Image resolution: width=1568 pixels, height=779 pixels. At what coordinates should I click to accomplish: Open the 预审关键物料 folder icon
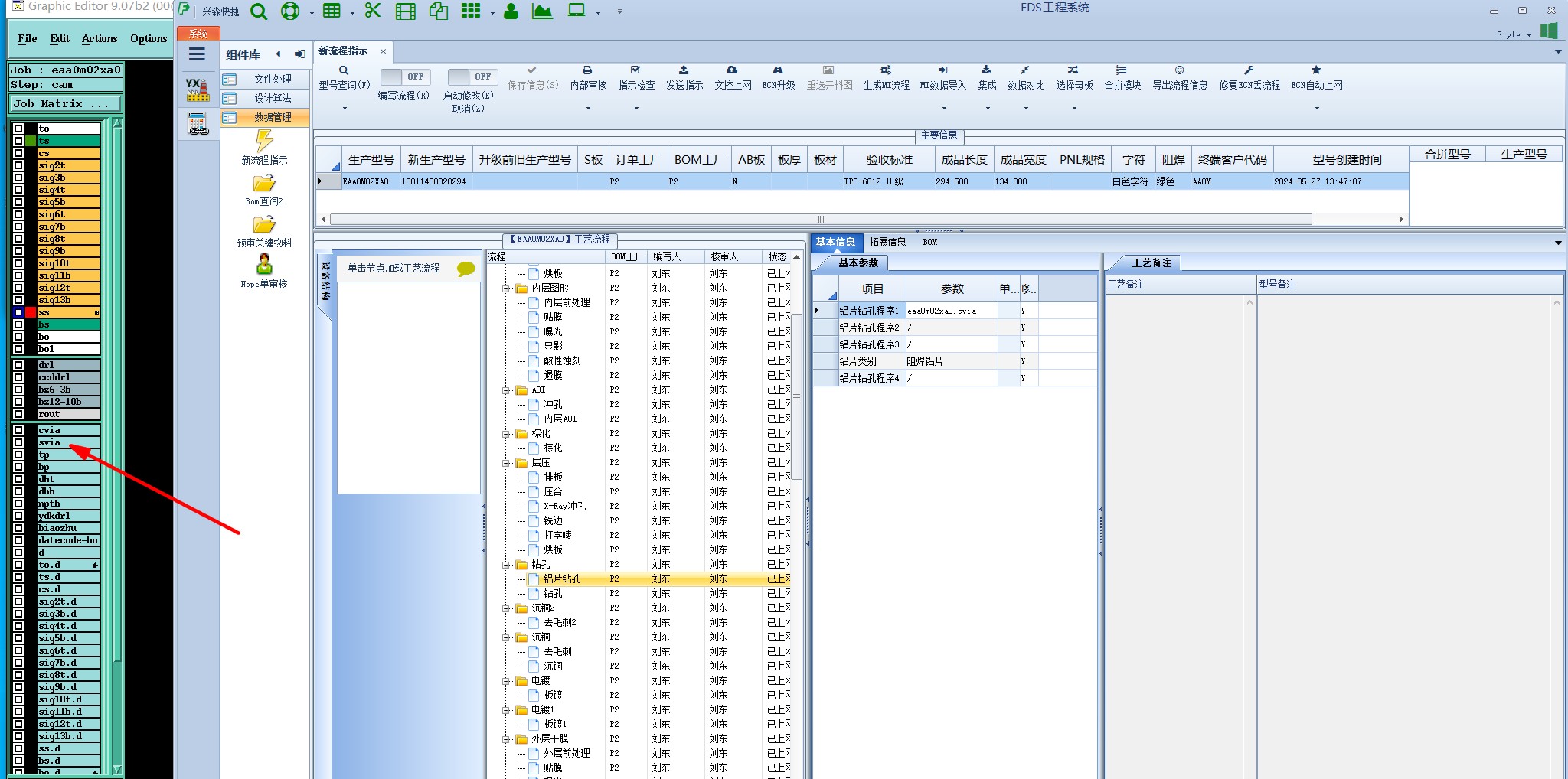pyautogui.click(x=264, y=225)
